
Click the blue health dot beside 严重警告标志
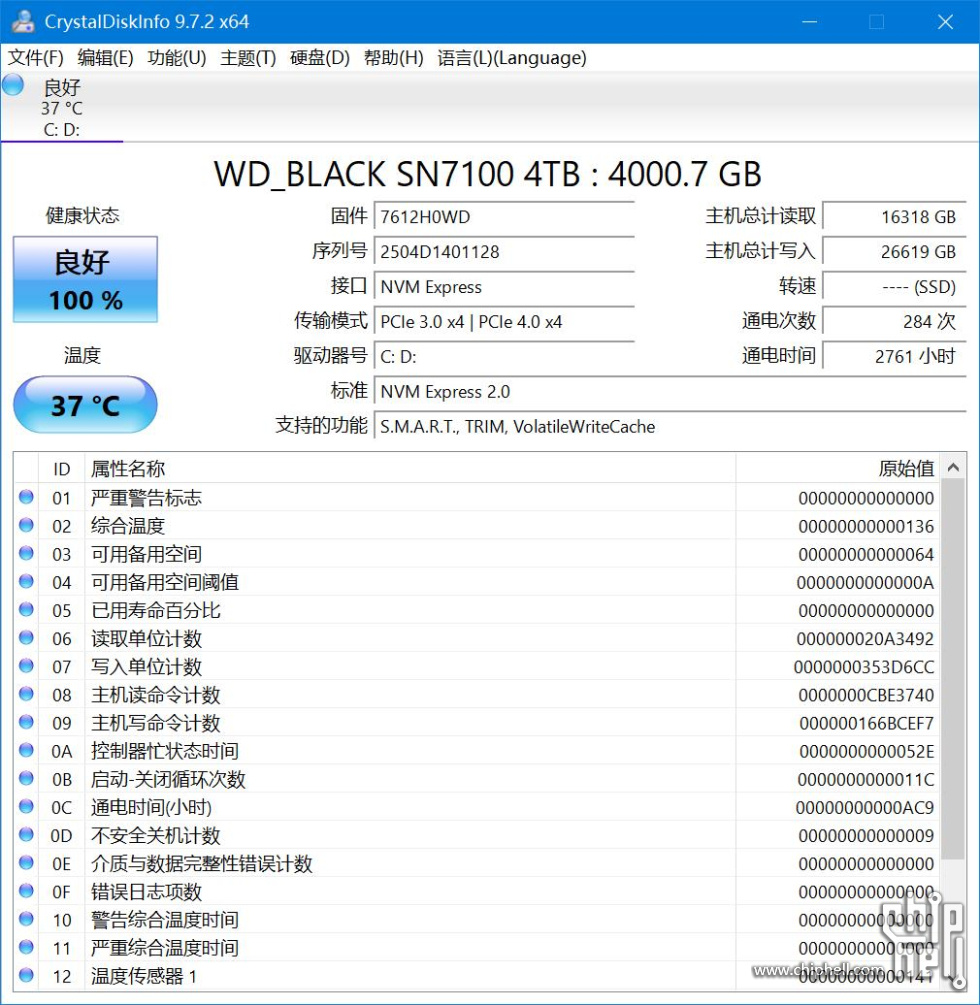pos(25,497)
